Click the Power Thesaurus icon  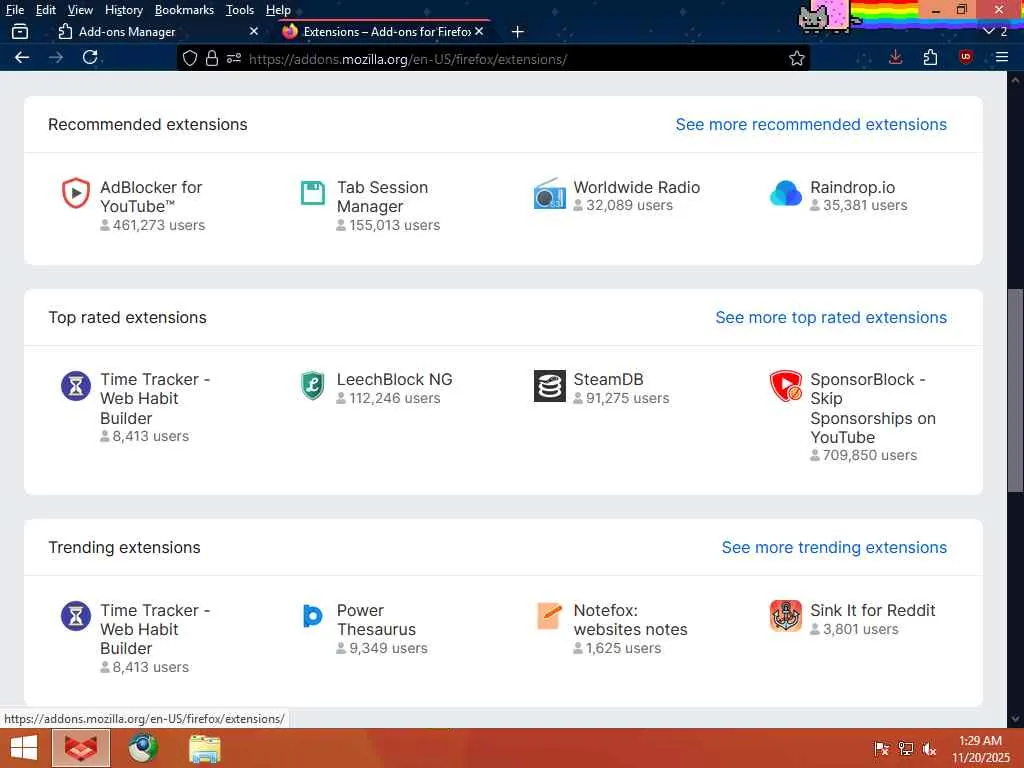(312, 616)
